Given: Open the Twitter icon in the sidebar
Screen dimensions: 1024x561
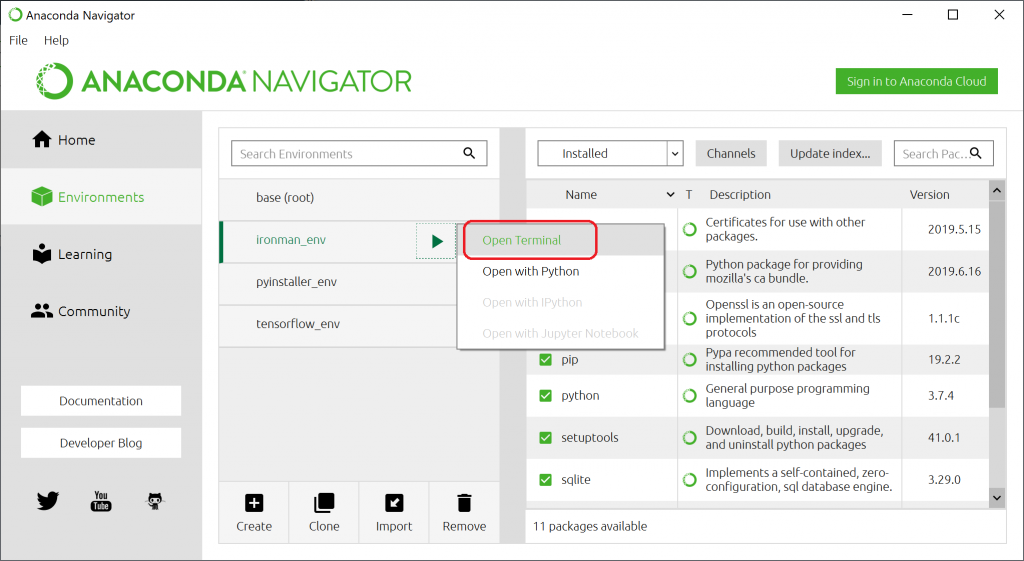Looking at the screenshot, I should pos(48,501).
